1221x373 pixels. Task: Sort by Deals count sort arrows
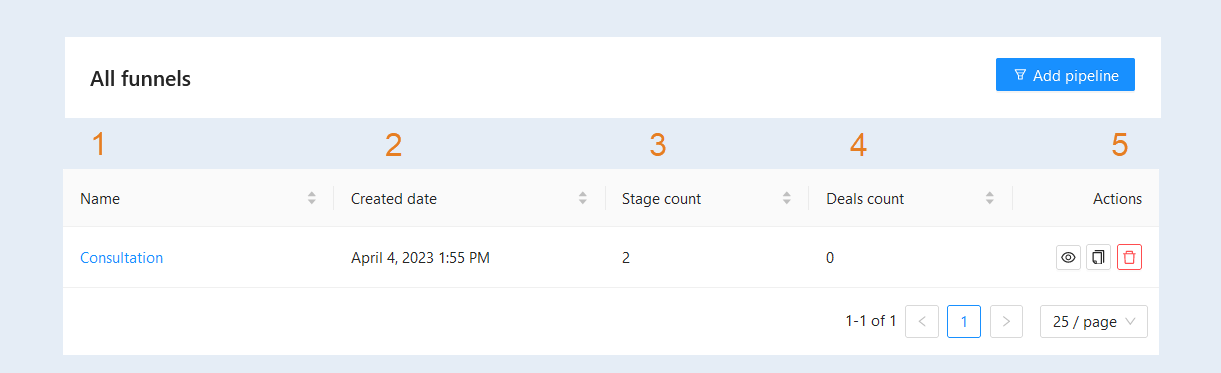[x=990, y=199]
